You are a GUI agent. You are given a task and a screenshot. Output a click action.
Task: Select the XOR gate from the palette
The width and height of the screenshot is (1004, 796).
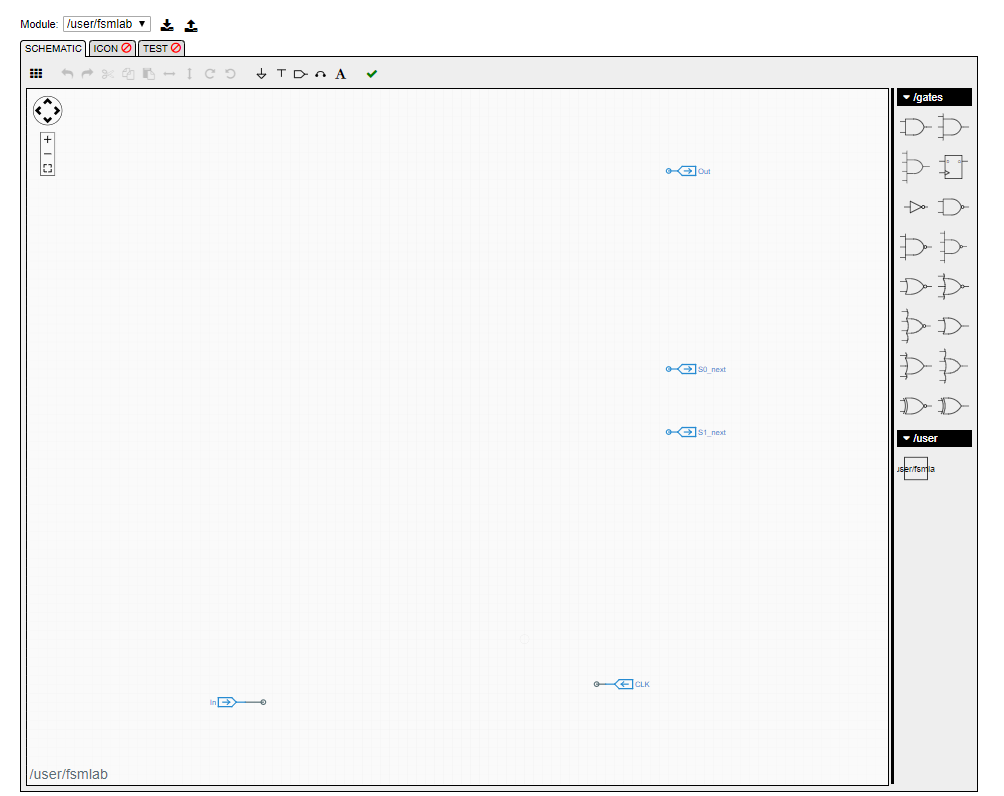coord(951,405)
